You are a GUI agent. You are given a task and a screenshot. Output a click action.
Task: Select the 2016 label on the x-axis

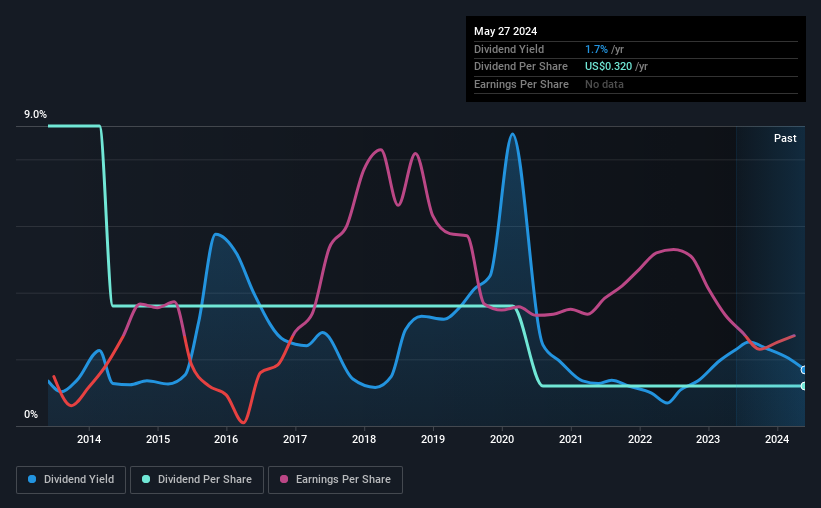[x=226, y=439]
